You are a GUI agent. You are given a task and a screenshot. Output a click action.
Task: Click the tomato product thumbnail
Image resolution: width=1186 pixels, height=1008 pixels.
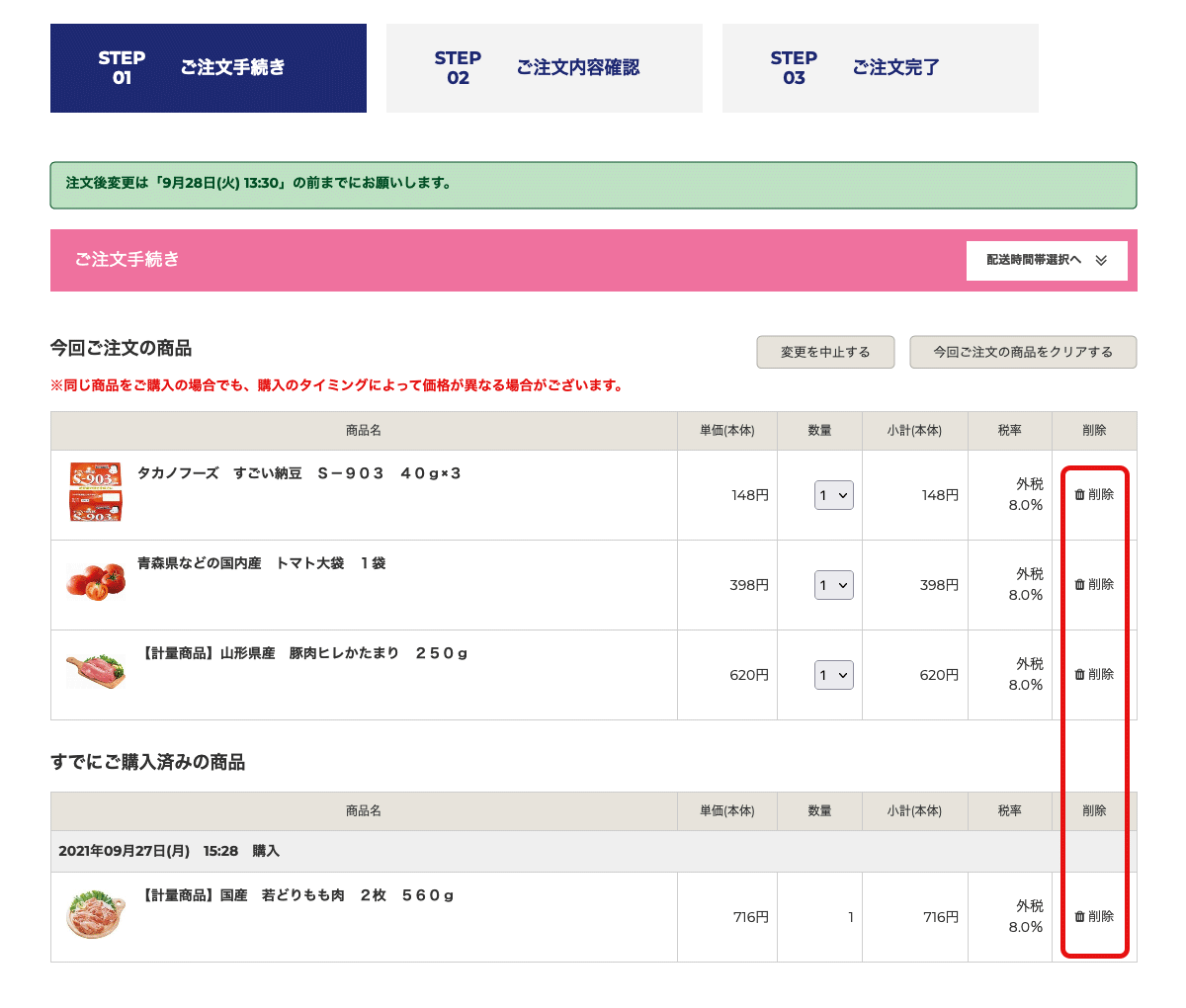click(x=96, y=580)
